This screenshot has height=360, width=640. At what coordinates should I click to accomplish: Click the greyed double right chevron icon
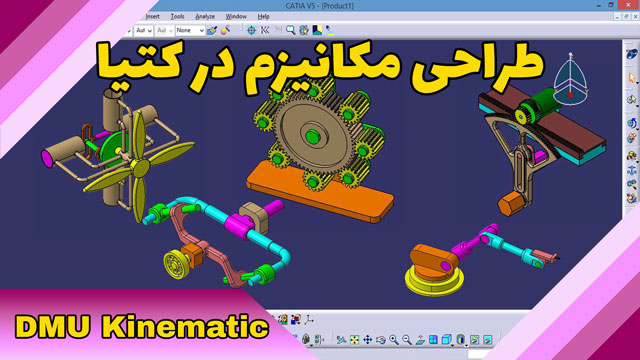(278, 30)
